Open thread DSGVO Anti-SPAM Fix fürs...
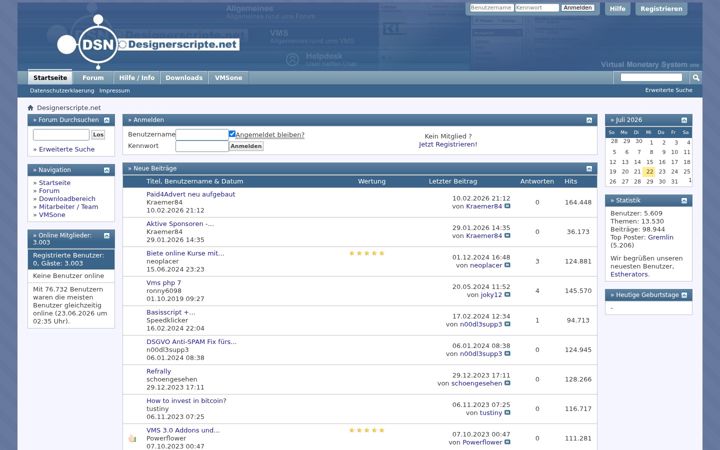Image resolution: width=720 pixels, height=450 pixels. click(x=191, y=342)
